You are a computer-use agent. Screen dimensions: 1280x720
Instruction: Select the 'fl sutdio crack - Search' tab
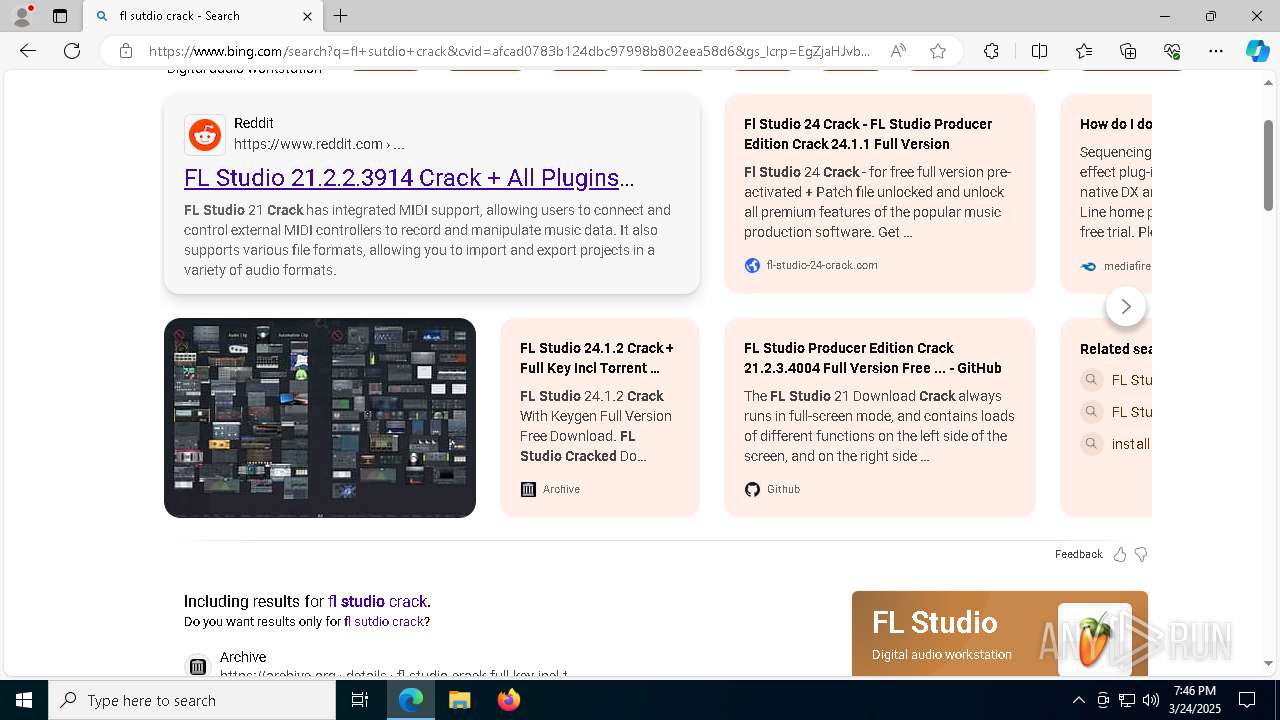pos(201,16)
